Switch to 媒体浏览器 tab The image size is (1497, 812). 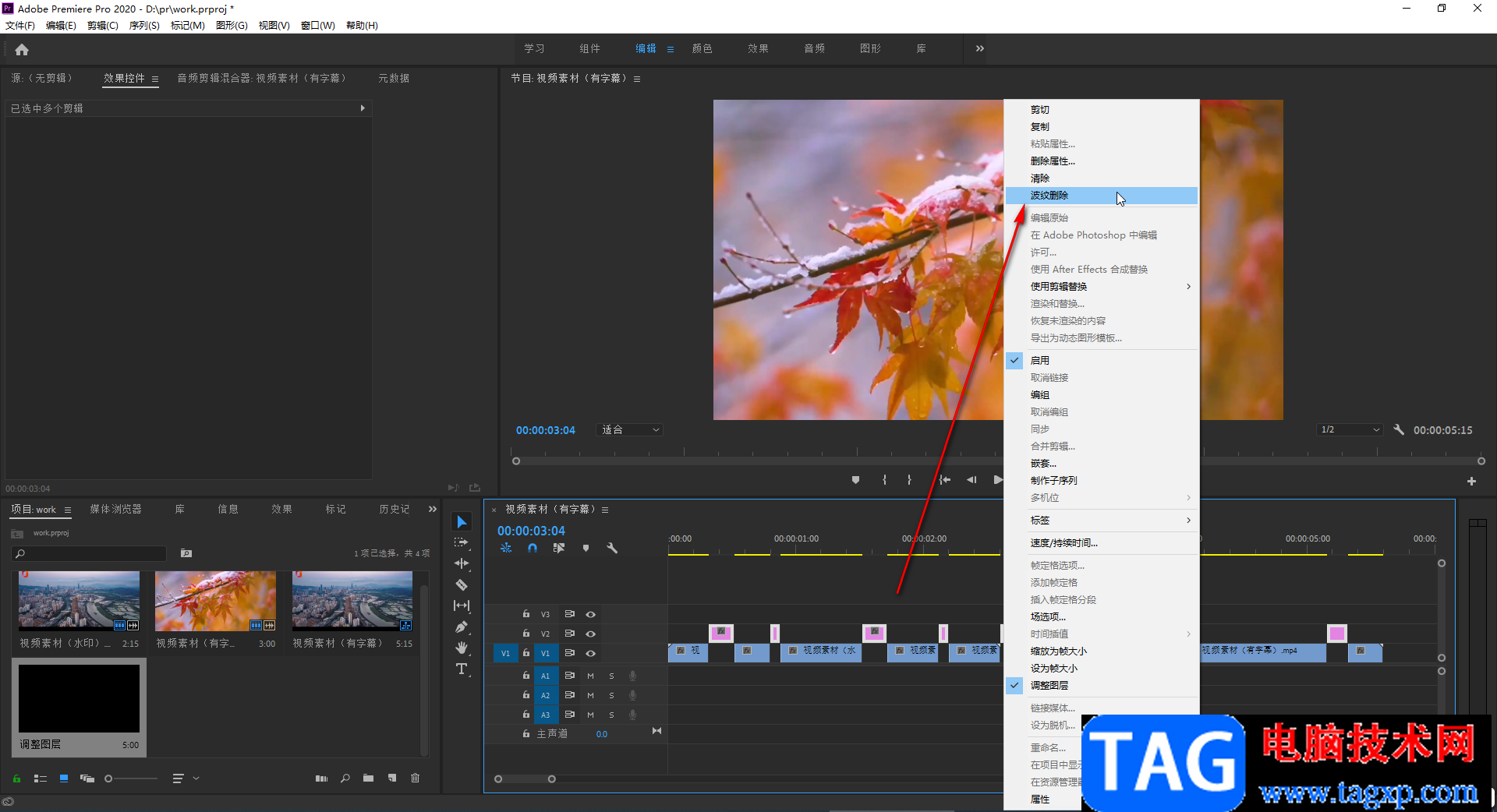pos(115,509)
